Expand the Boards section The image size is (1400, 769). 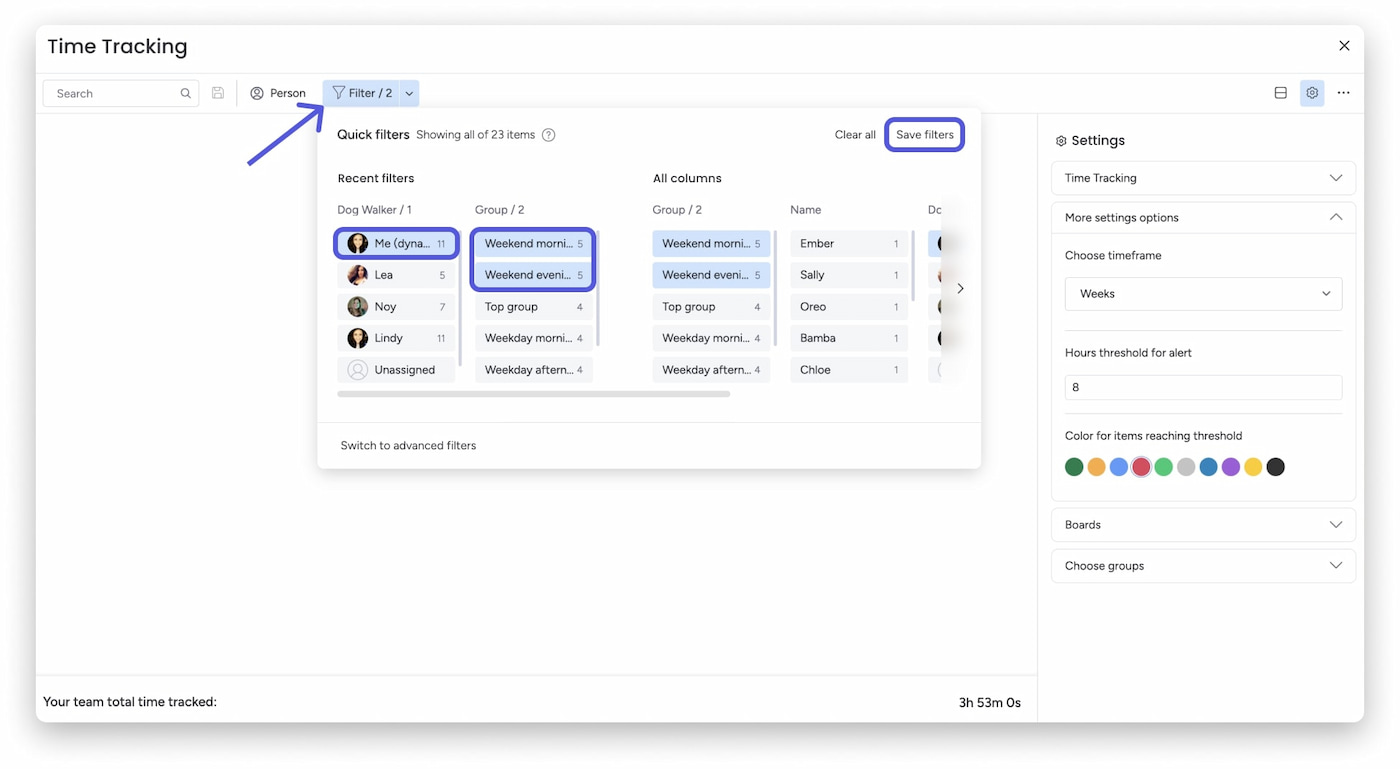point(1202,524)
